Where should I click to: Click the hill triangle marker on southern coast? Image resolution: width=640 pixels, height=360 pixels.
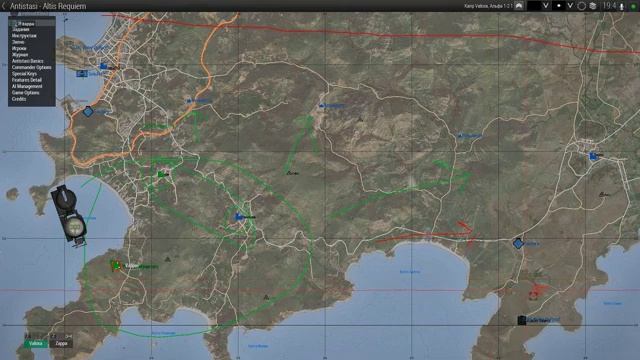click(266, 298)
